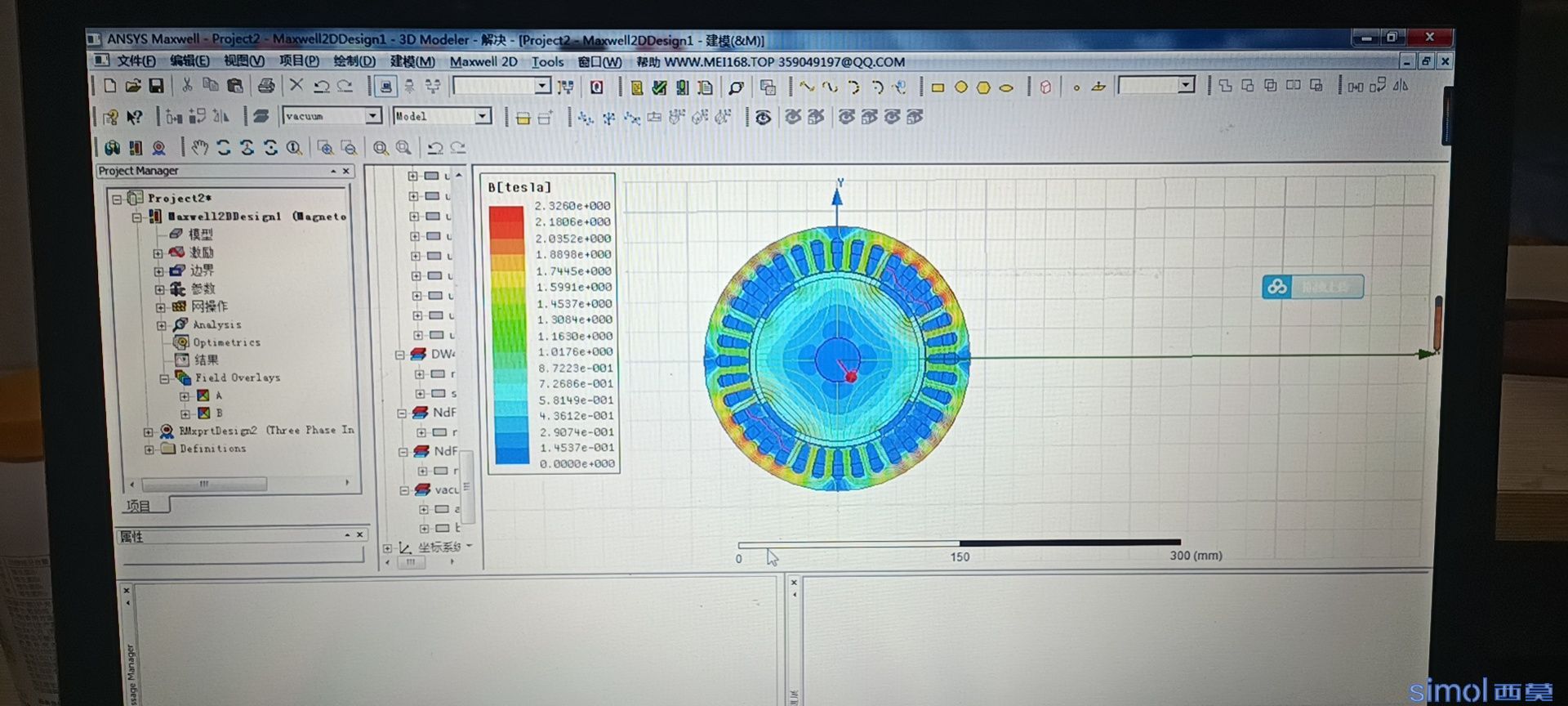Click the Zoom Out magnifier icon

(x=349, y=148)
